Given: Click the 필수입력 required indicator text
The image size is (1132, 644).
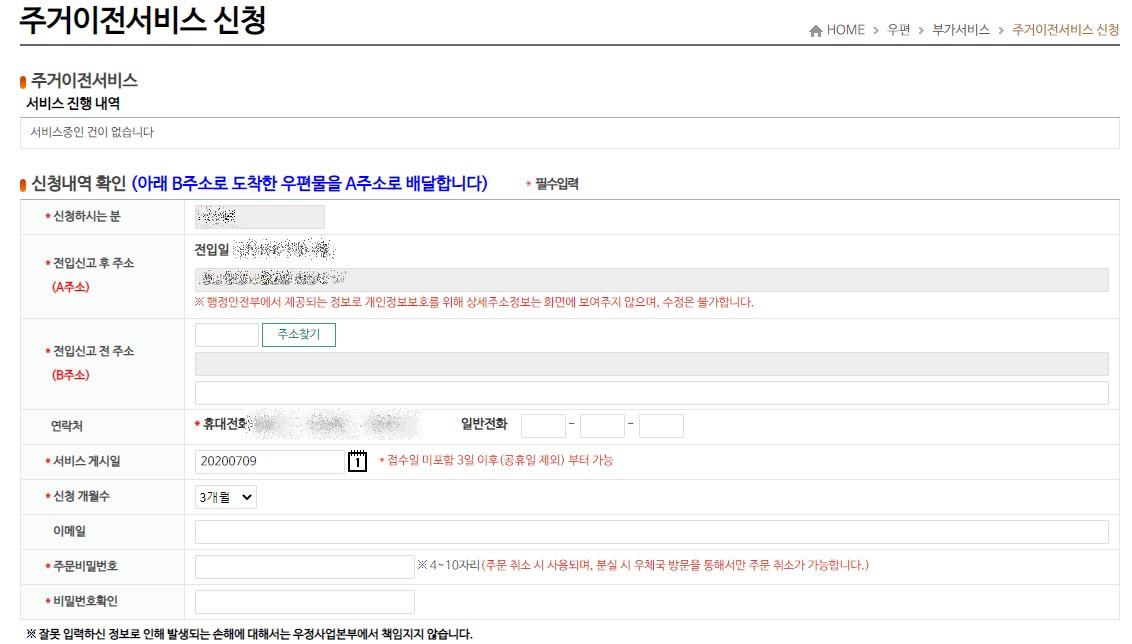Looking at the screenshot, I should point(552,184).
